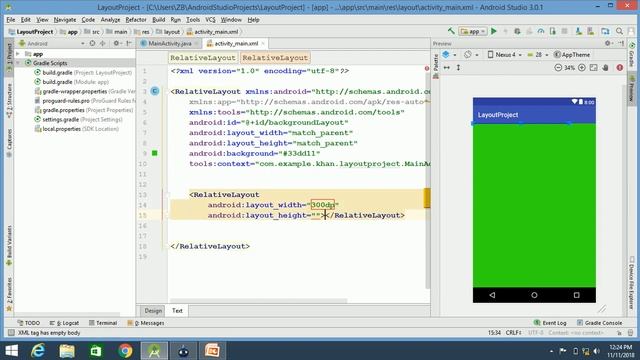640x360 pixels.
Task: Zoom in the preview with plus icon
Action: [x=582, y=68]
